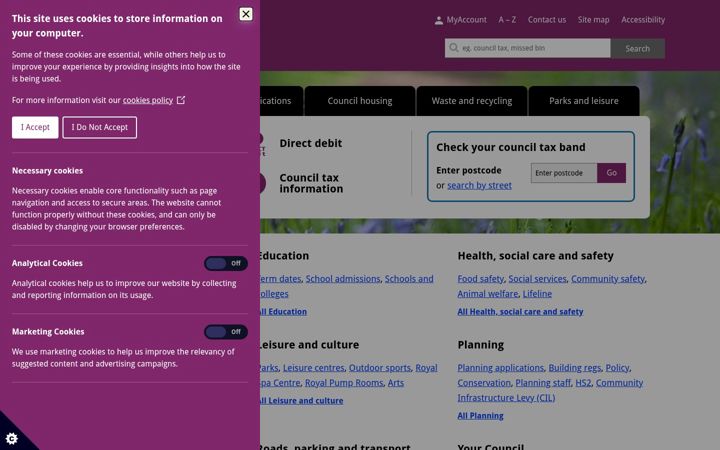
Task: Open School admissions link
Action: (343, 279)
